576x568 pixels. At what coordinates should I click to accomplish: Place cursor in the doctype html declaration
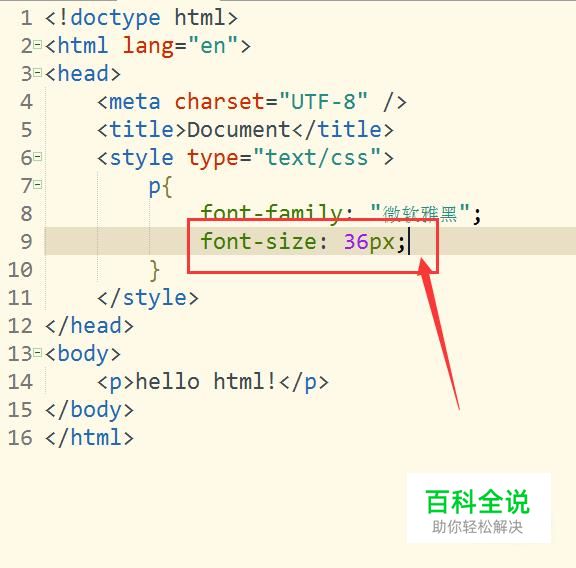[141, 18]
